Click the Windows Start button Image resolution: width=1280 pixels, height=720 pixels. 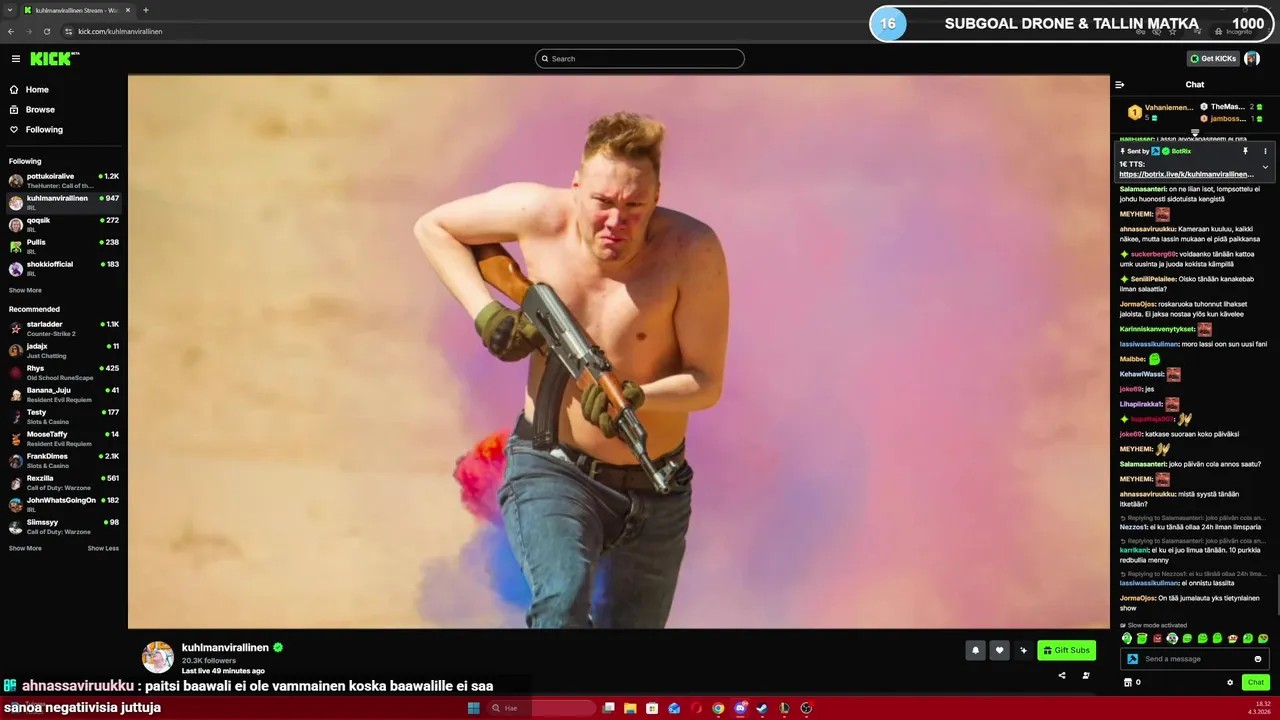tap(474, 708)
